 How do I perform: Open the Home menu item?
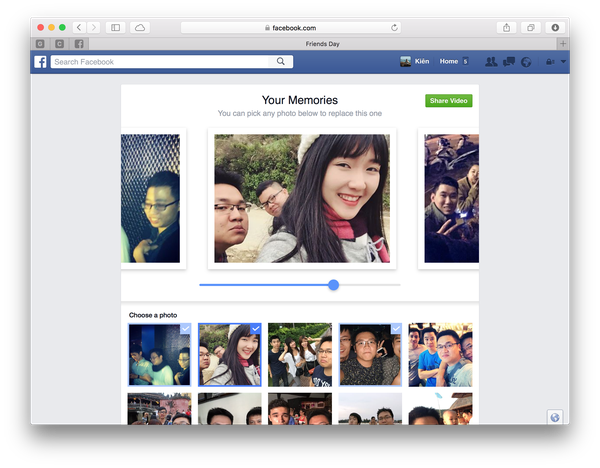448,61
